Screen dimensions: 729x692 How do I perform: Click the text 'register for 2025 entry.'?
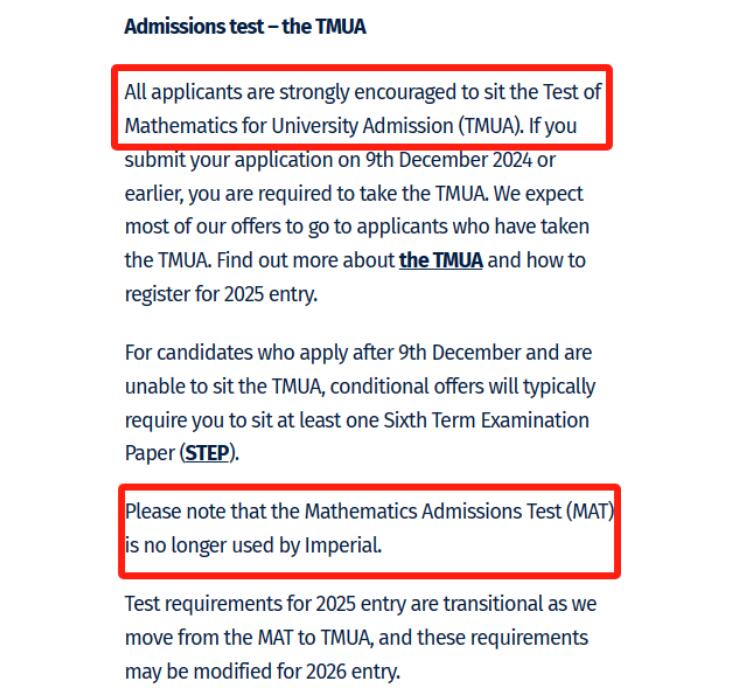221,294
